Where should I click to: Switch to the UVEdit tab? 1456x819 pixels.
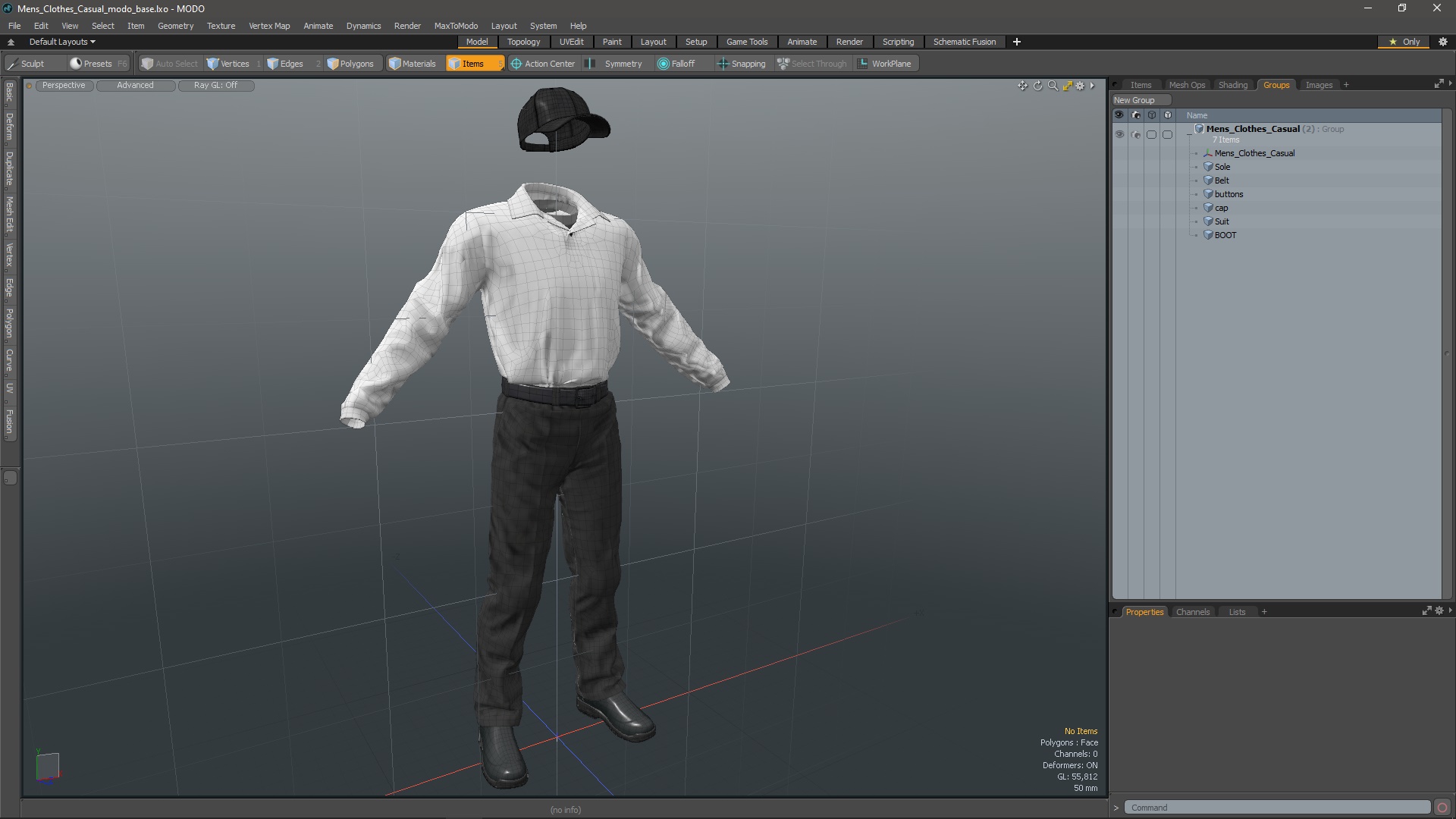click(x=571, y=41)
